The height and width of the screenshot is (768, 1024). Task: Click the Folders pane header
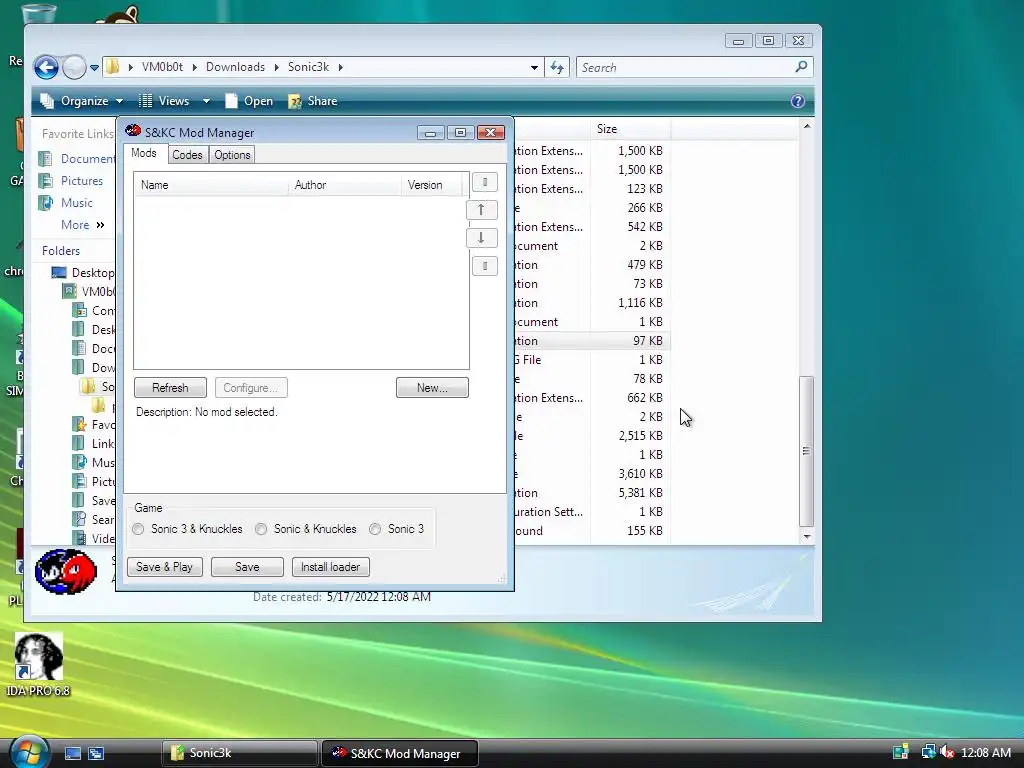click(x=61, y=251)
